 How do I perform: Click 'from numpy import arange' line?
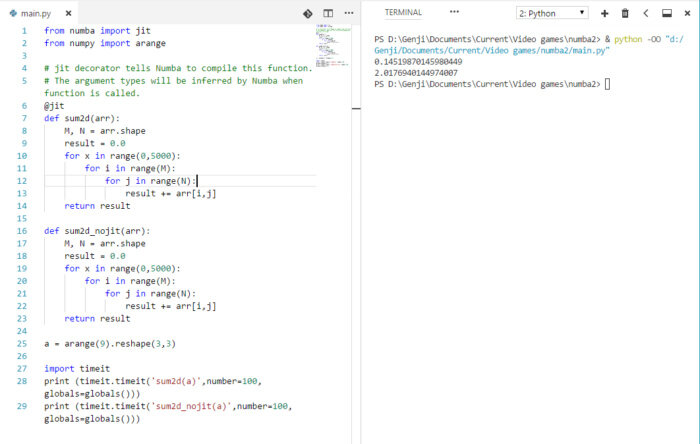click(x=105, y=43)
